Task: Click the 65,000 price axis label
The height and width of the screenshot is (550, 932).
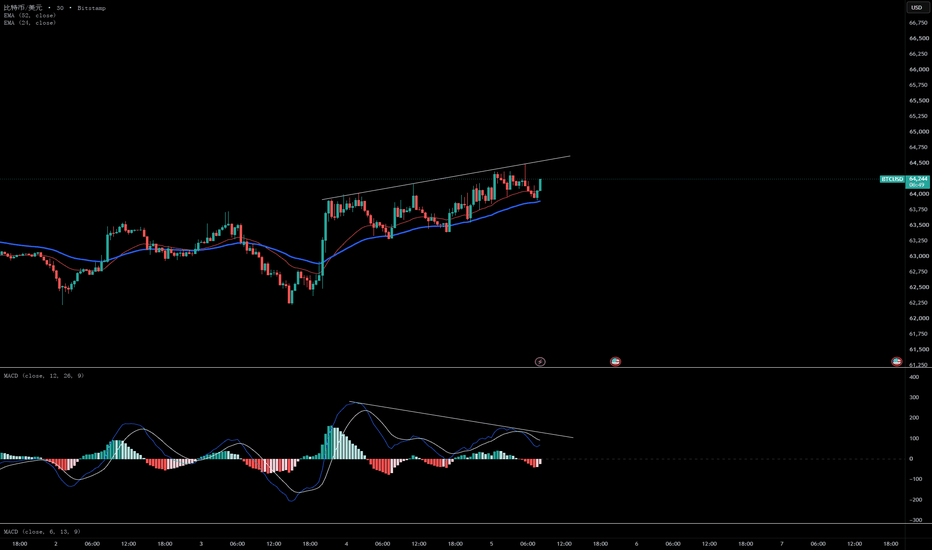Action: 918,131
